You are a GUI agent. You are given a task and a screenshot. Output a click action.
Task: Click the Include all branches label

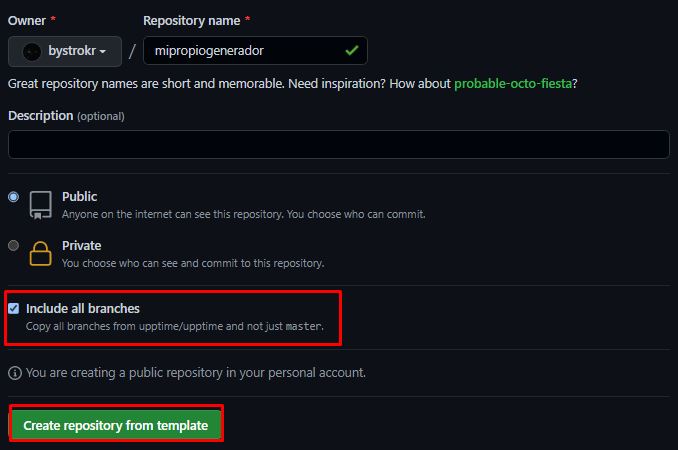point(83,309)
